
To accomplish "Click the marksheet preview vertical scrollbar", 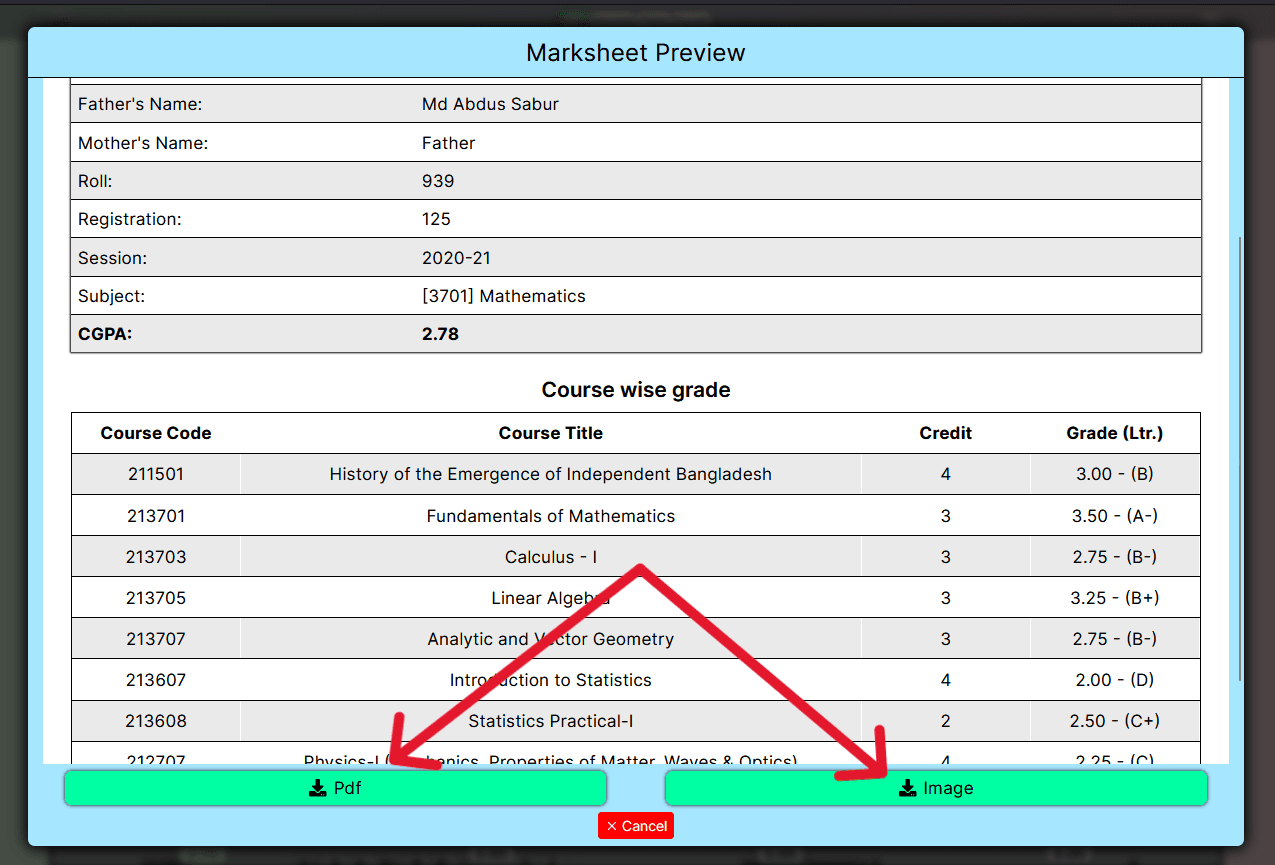I will click(1240, 450).
